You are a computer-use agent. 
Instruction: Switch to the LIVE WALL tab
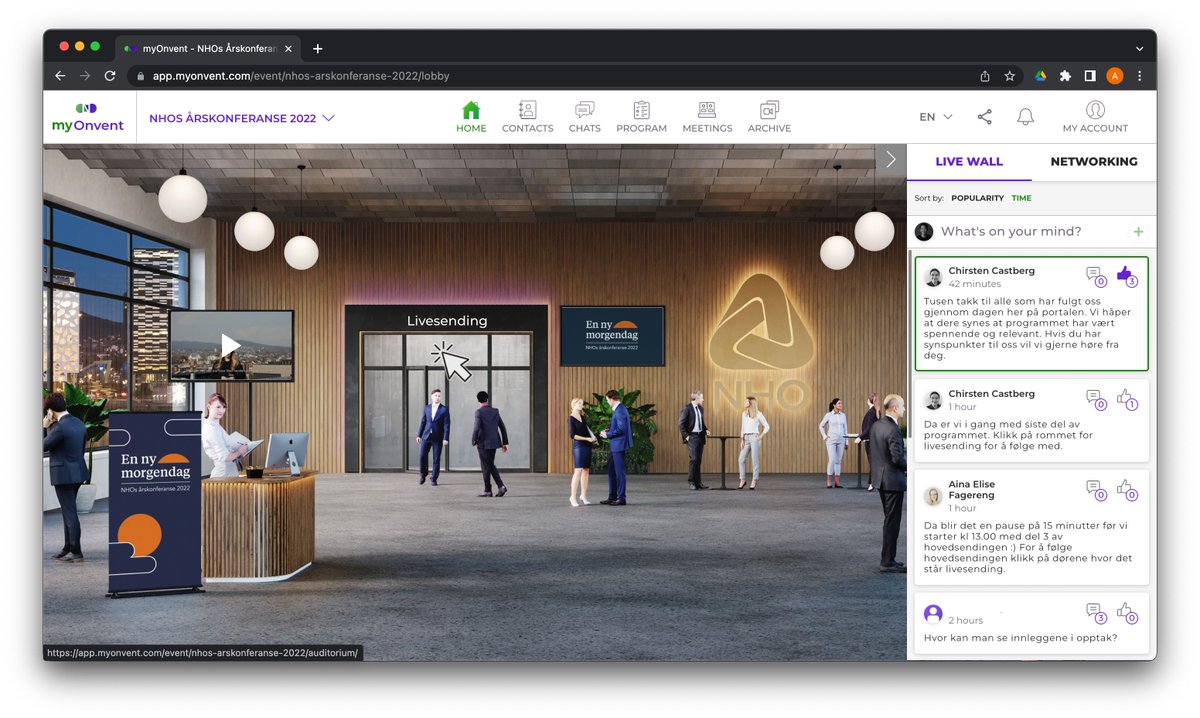tap(969, 161)
